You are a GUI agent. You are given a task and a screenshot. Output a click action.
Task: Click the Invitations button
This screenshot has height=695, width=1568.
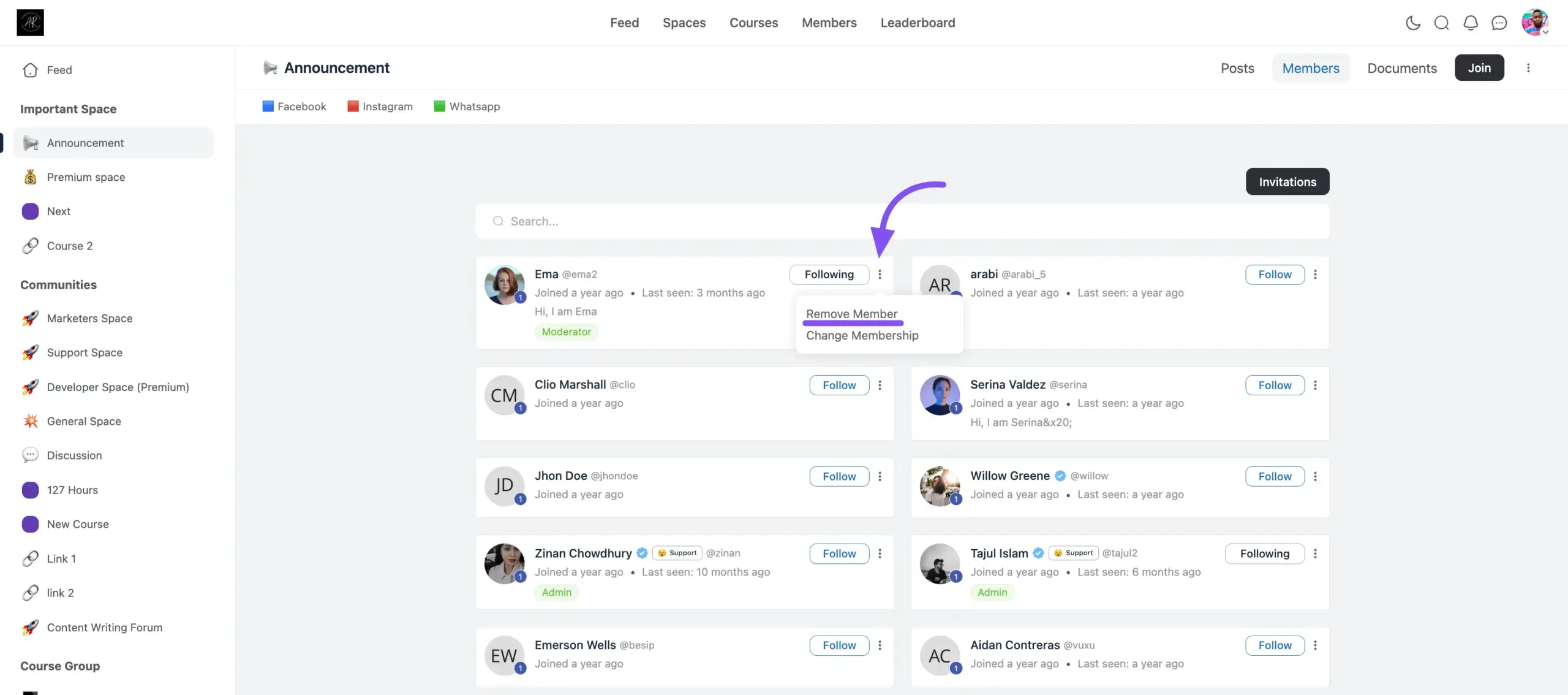point(1287,181)
